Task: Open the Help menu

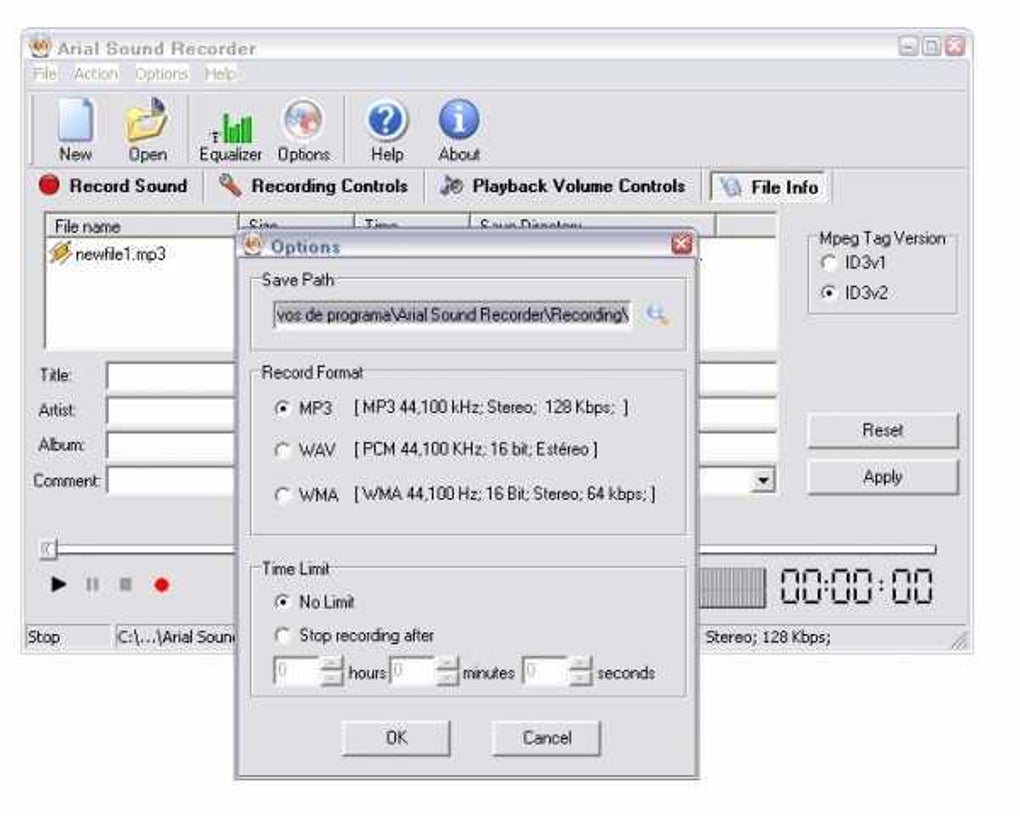Action: pos(220,74)
